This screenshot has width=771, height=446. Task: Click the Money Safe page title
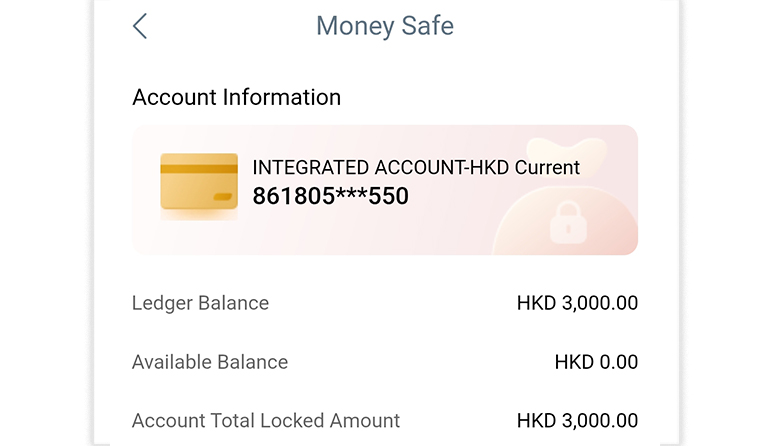click(385, 26)
